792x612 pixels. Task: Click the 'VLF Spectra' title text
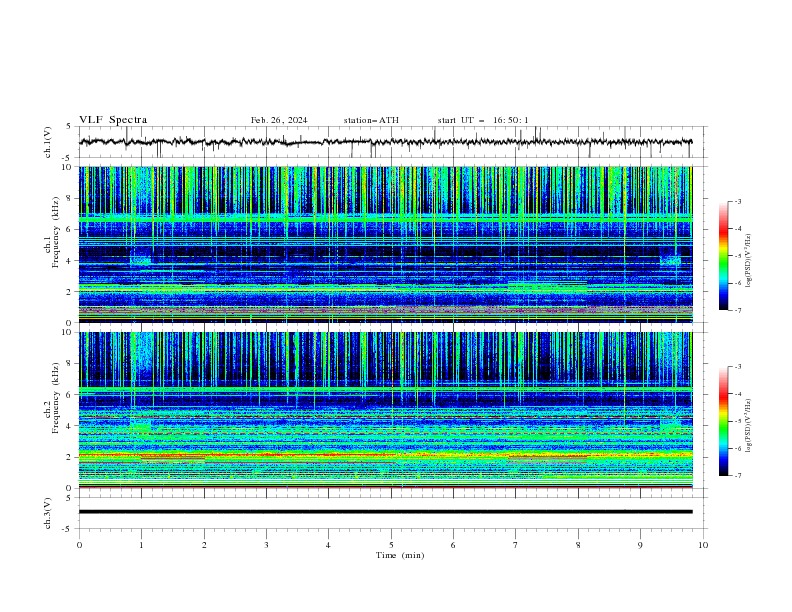click(x=113, y=120)
